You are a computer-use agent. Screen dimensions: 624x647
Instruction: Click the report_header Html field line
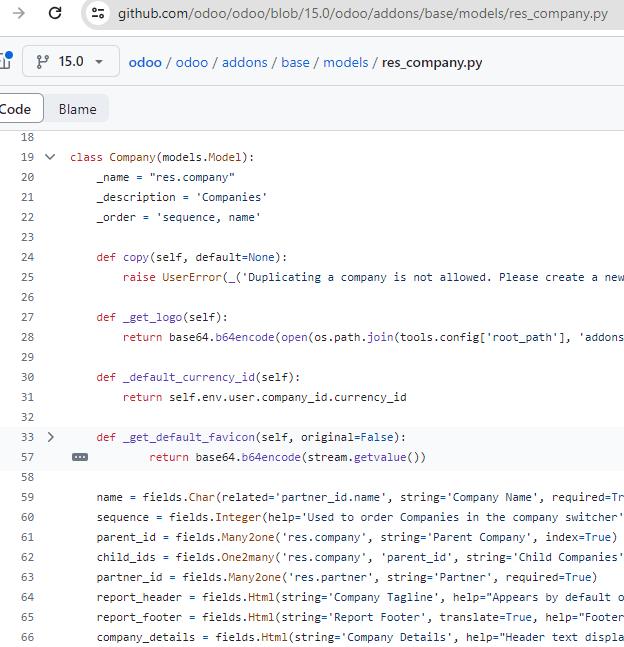(360, 597)
